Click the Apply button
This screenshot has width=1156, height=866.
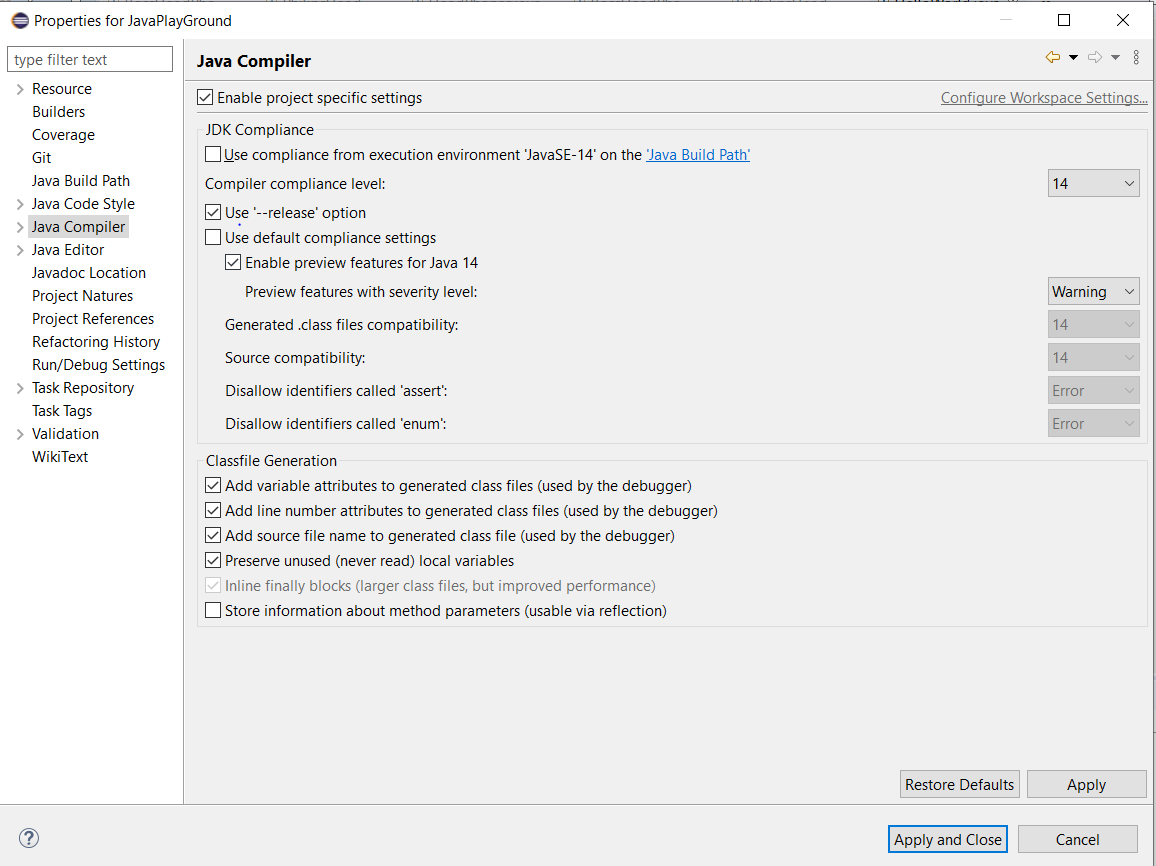pos(1086,784)
